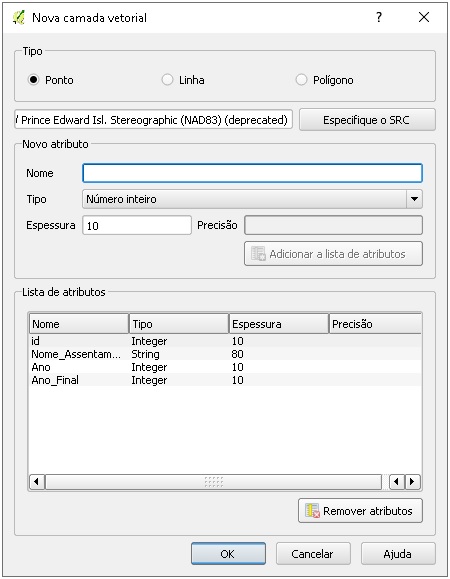Sort by the Tipo column header

coord(179,324)
